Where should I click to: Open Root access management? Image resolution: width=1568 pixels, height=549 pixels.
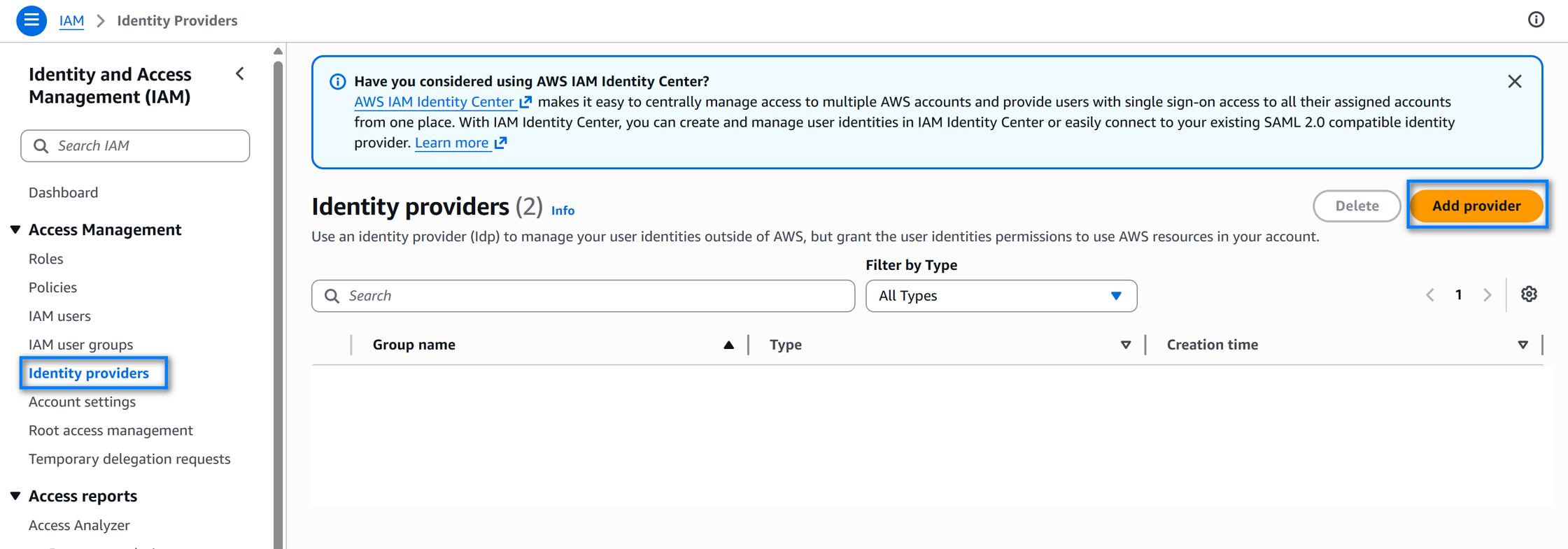point(111,431)
